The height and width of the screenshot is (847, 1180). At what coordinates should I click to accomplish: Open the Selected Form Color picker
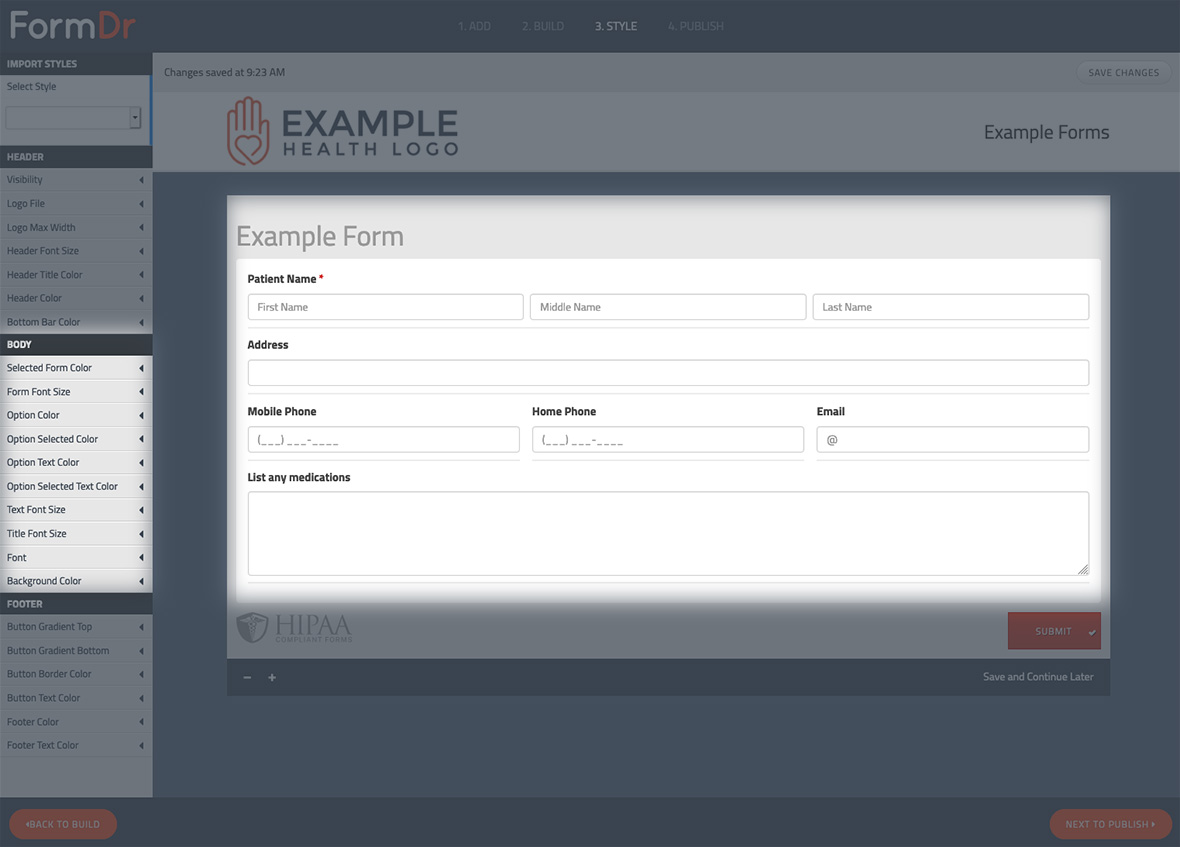coord(76,367)
